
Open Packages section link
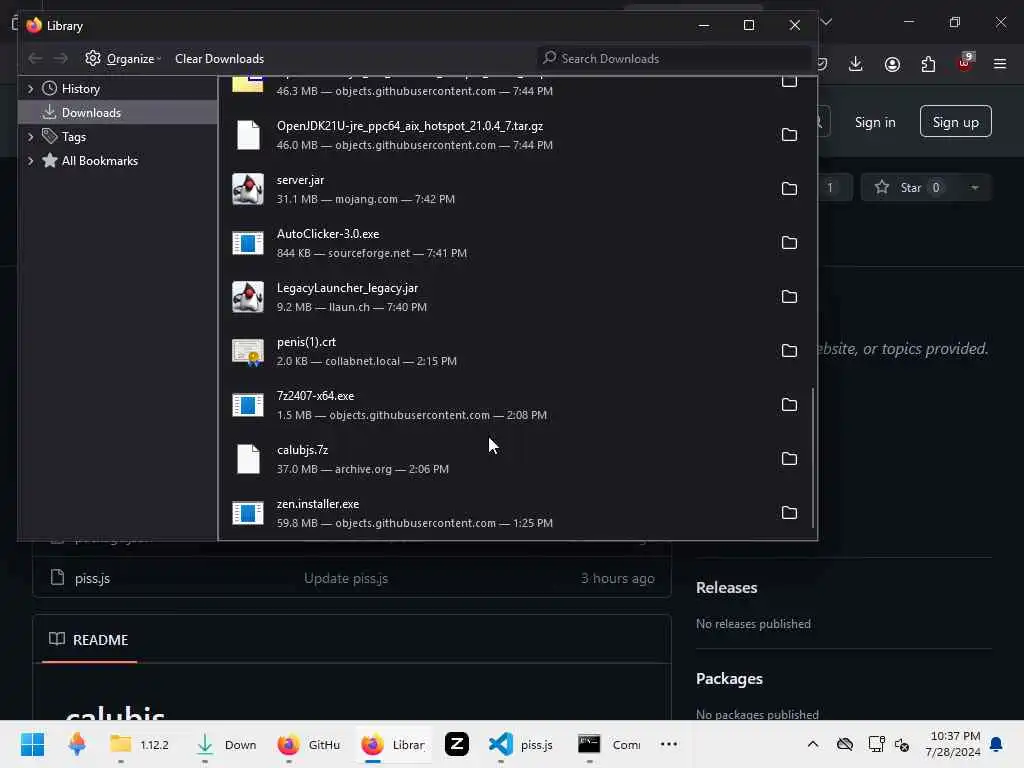[729, 679]
